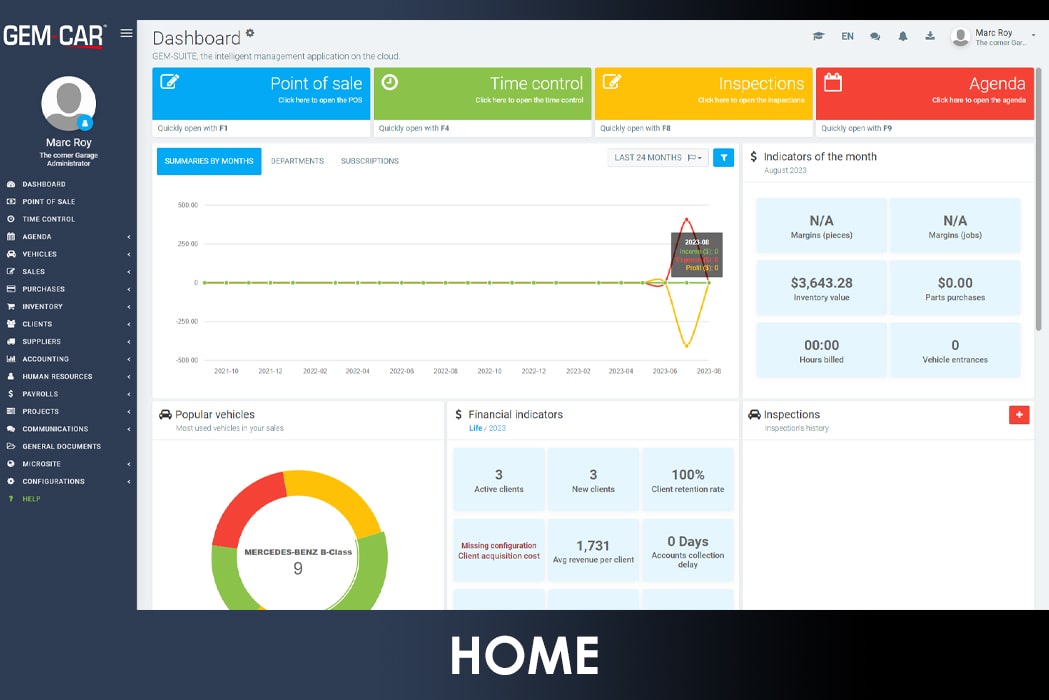Click the Help link in the sidebar

pos(31,499)
